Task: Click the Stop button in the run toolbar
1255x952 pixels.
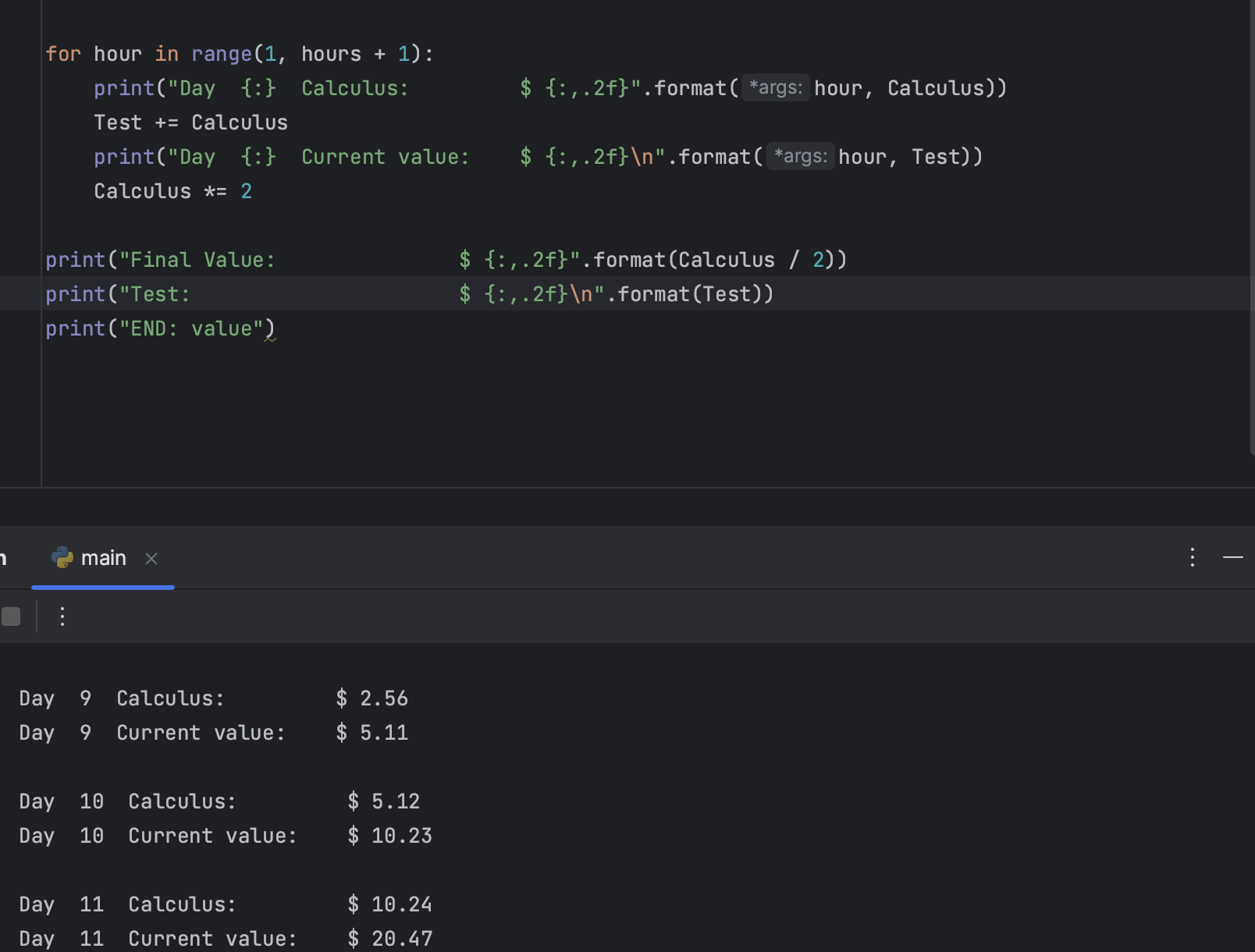Action: [x=11, y=616]
